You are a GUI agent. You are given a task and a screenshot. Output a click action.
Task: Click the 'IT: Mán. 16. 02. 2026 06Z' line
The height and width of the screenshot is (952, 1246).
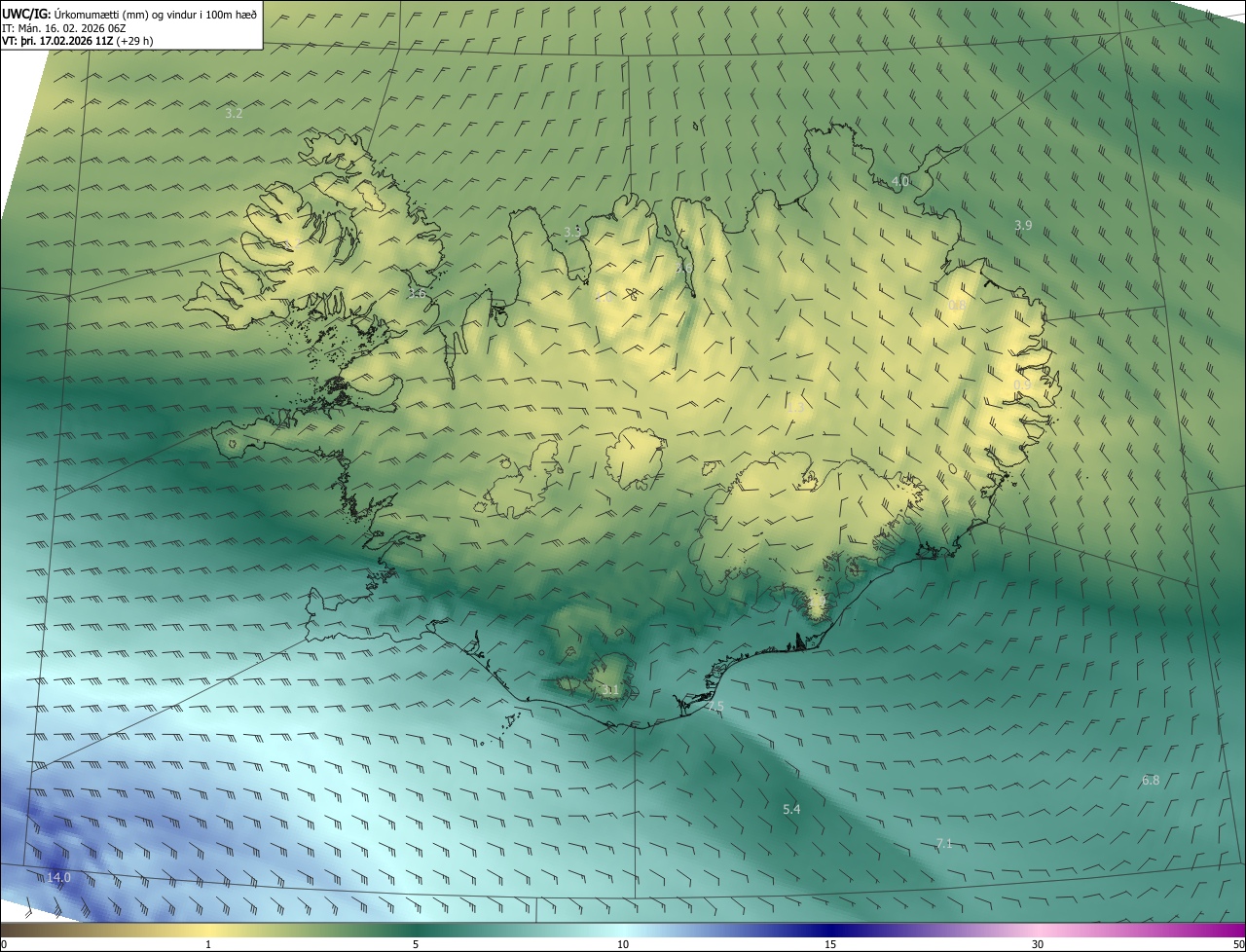64,27
